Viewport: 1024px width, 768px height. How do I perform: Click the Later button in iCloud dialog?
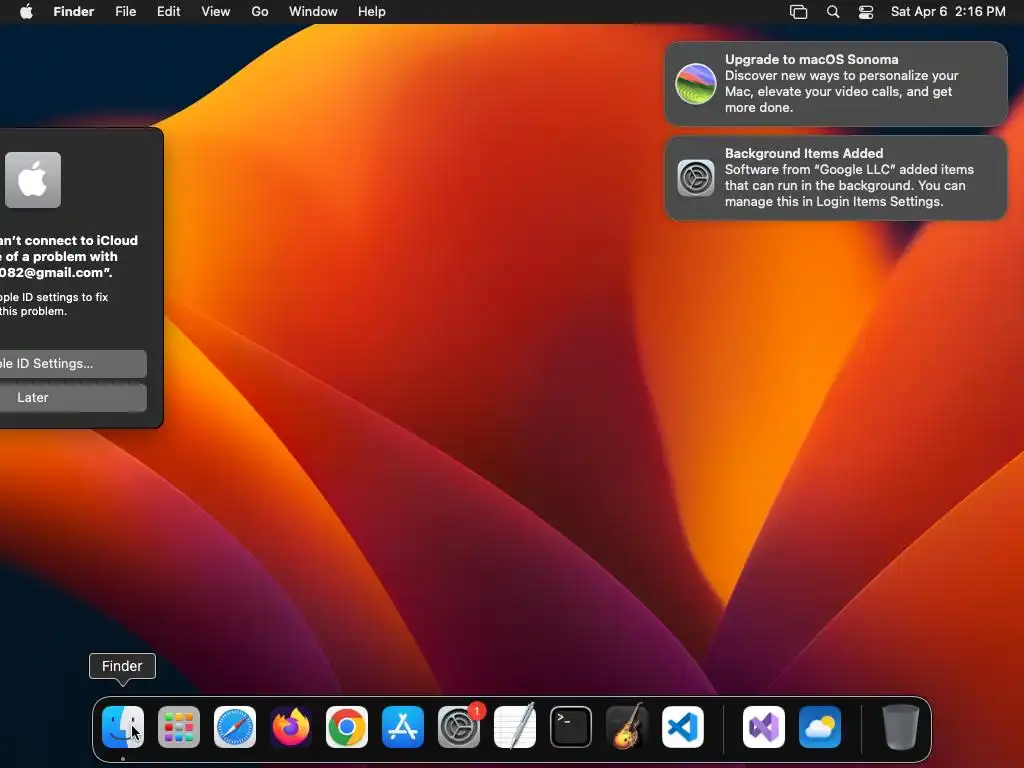point(72,398)
